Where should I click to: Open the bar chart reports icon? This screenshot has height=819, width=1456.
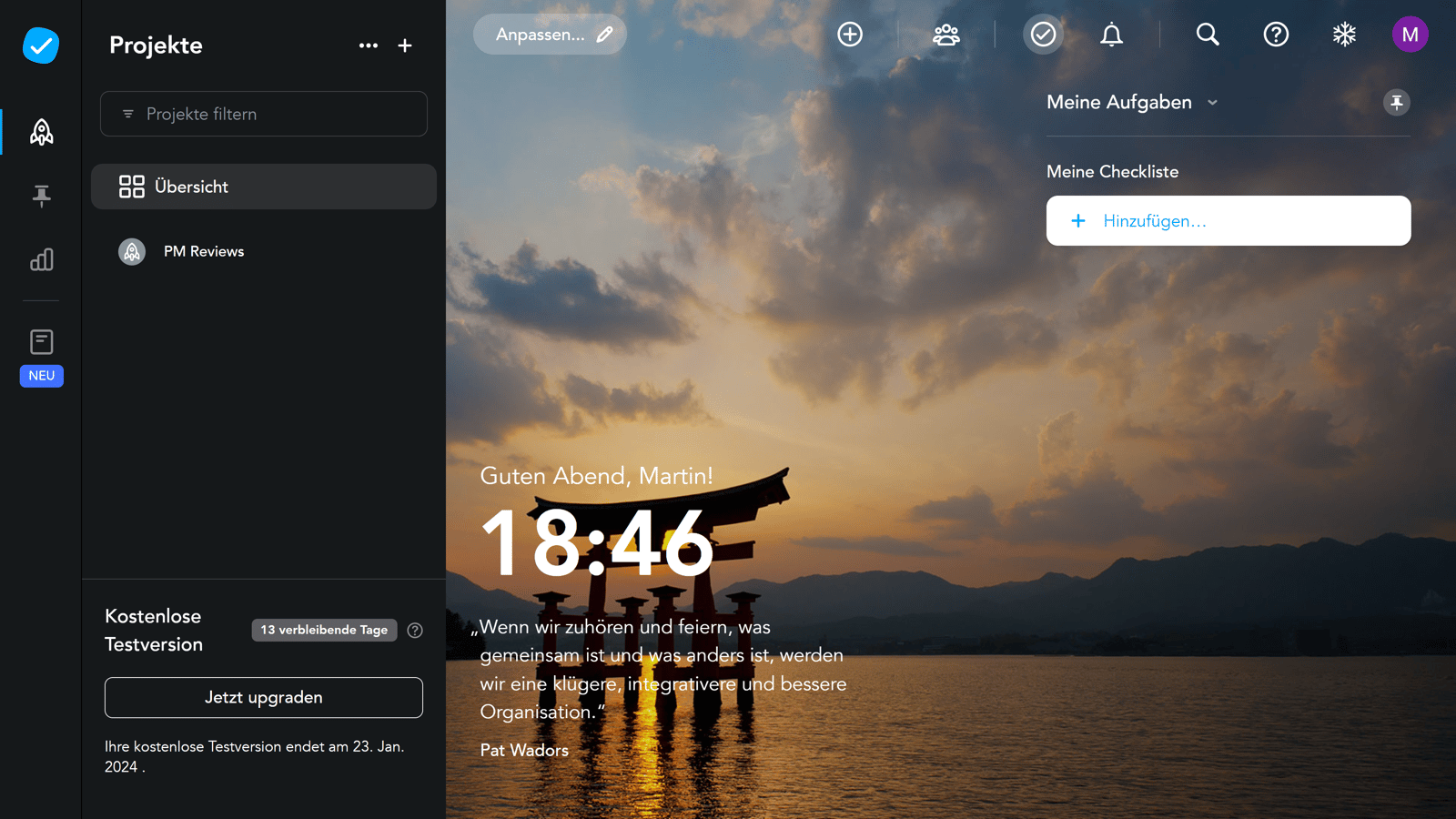click(x=41, y=260)
